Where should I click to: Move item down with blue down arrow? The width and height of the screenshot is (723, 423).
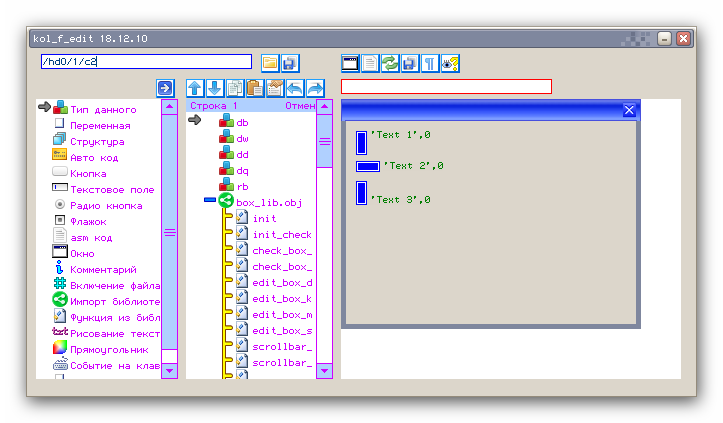tap(215, 88)
